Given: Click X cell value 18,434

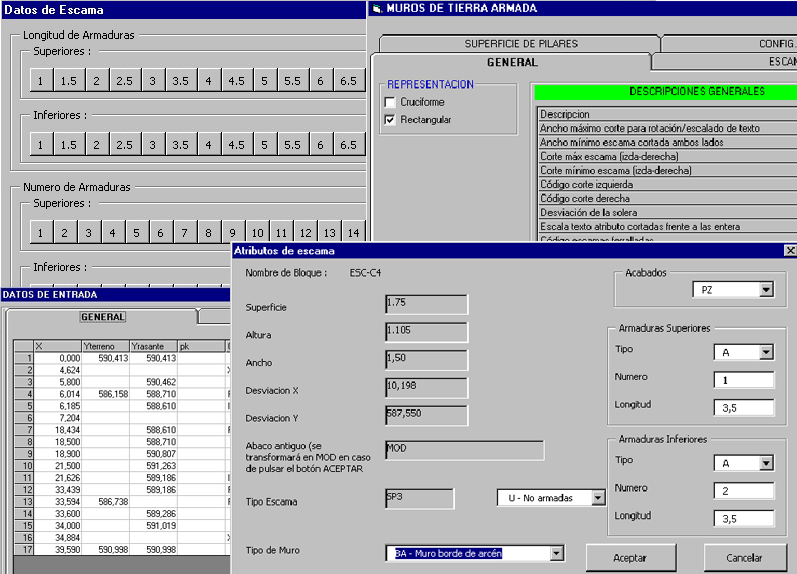Looking at the screenshot, I should pos(57,430).
